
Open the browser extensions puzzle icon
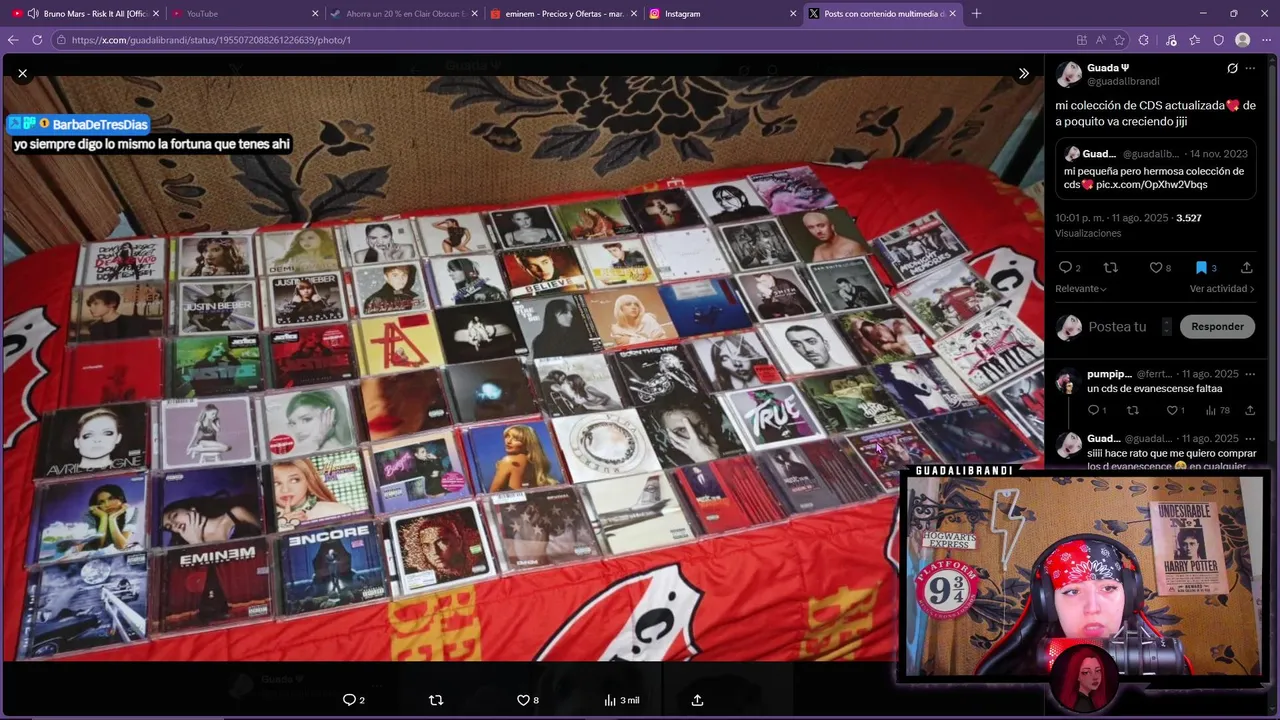point(1144,40)
